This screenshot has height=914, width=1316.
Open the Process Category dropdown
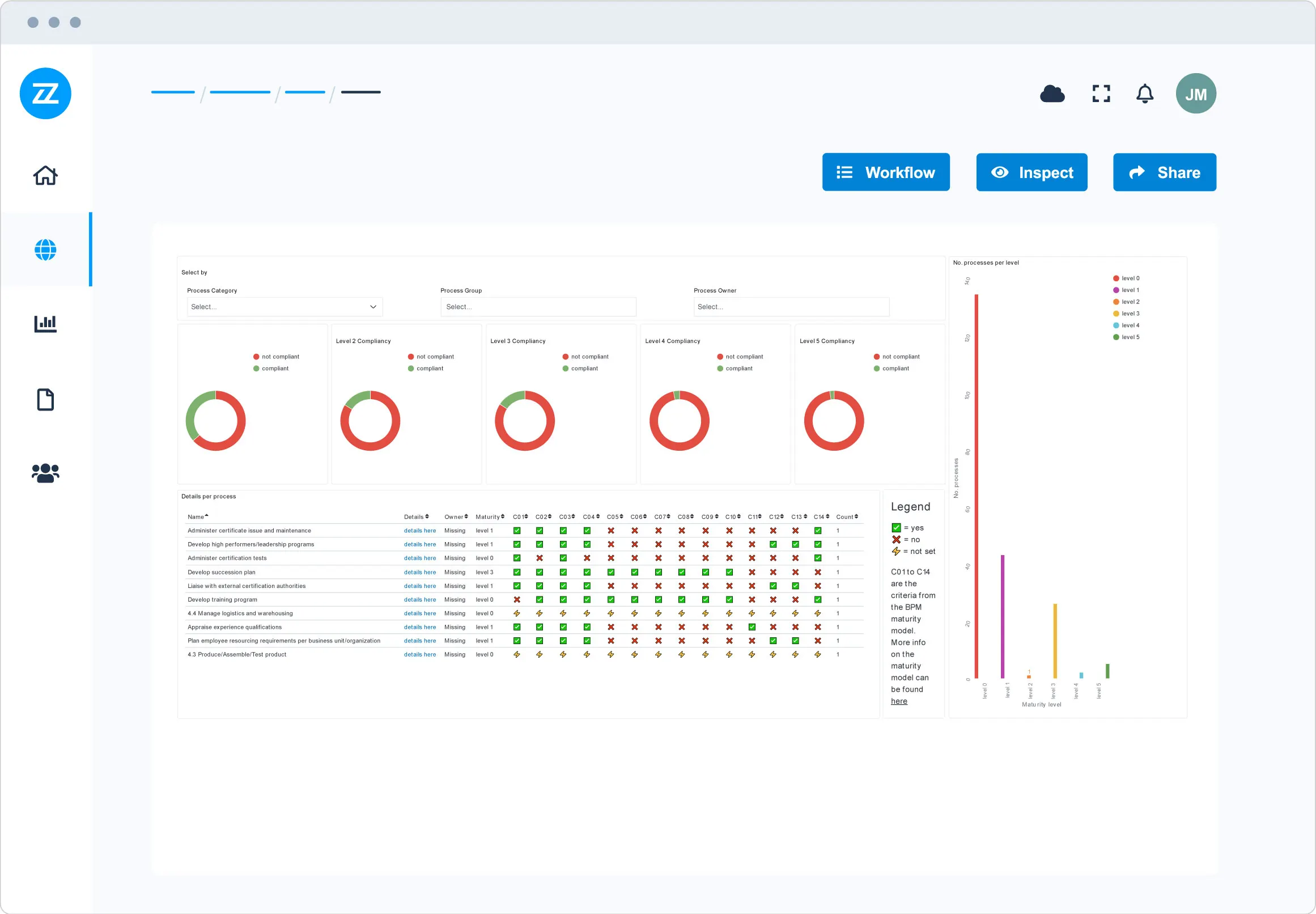[x=285, y=306]
